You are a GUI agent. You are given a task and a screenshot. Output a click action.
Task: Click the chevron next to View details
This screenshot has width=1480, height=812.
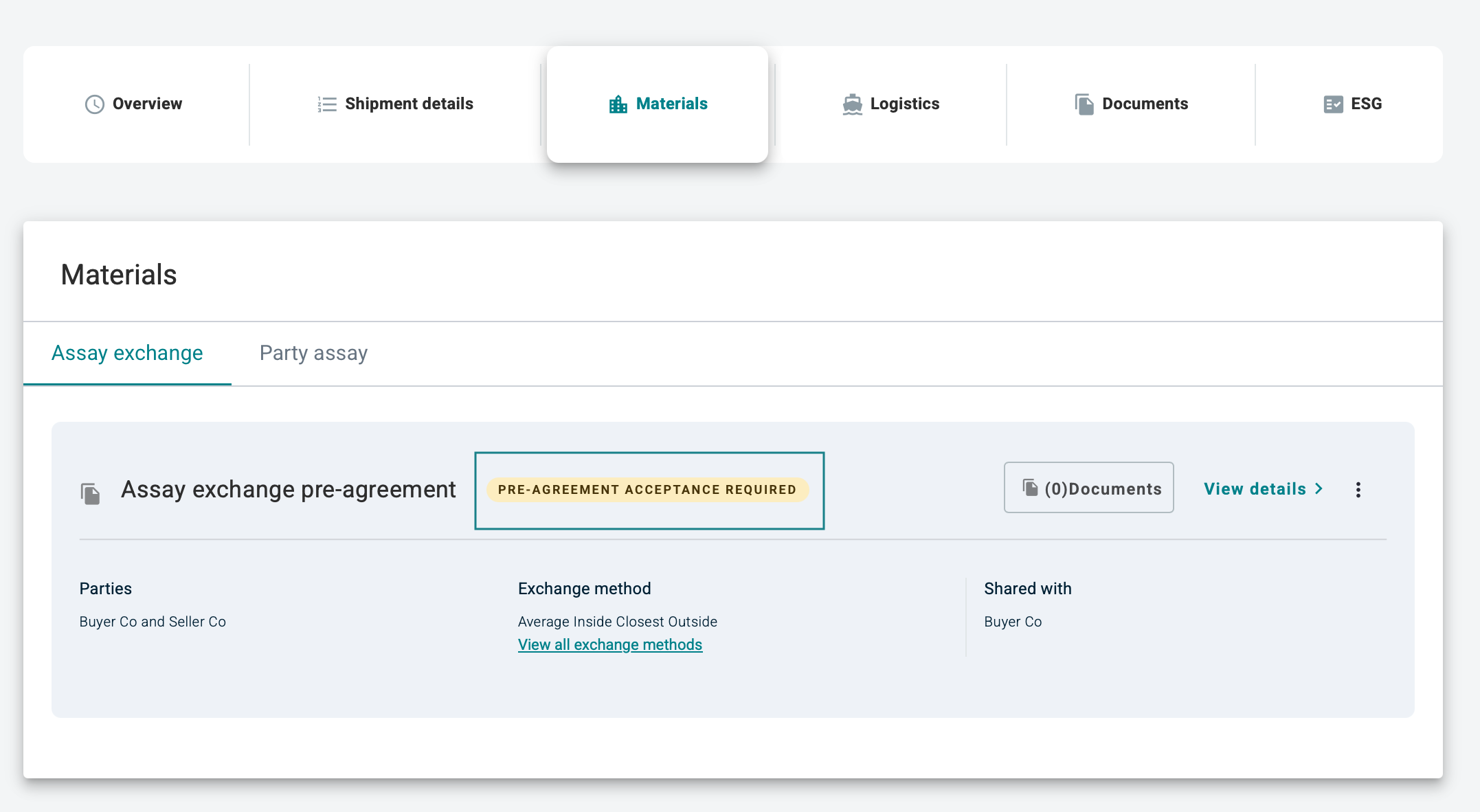point(1319,488)
